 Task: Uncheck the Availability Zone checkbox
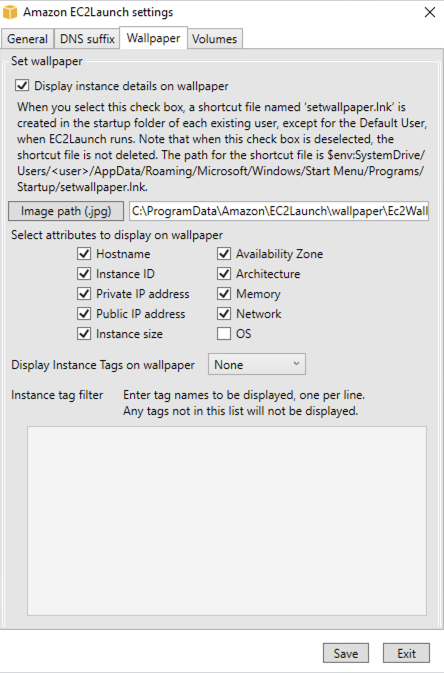[224, 254]
